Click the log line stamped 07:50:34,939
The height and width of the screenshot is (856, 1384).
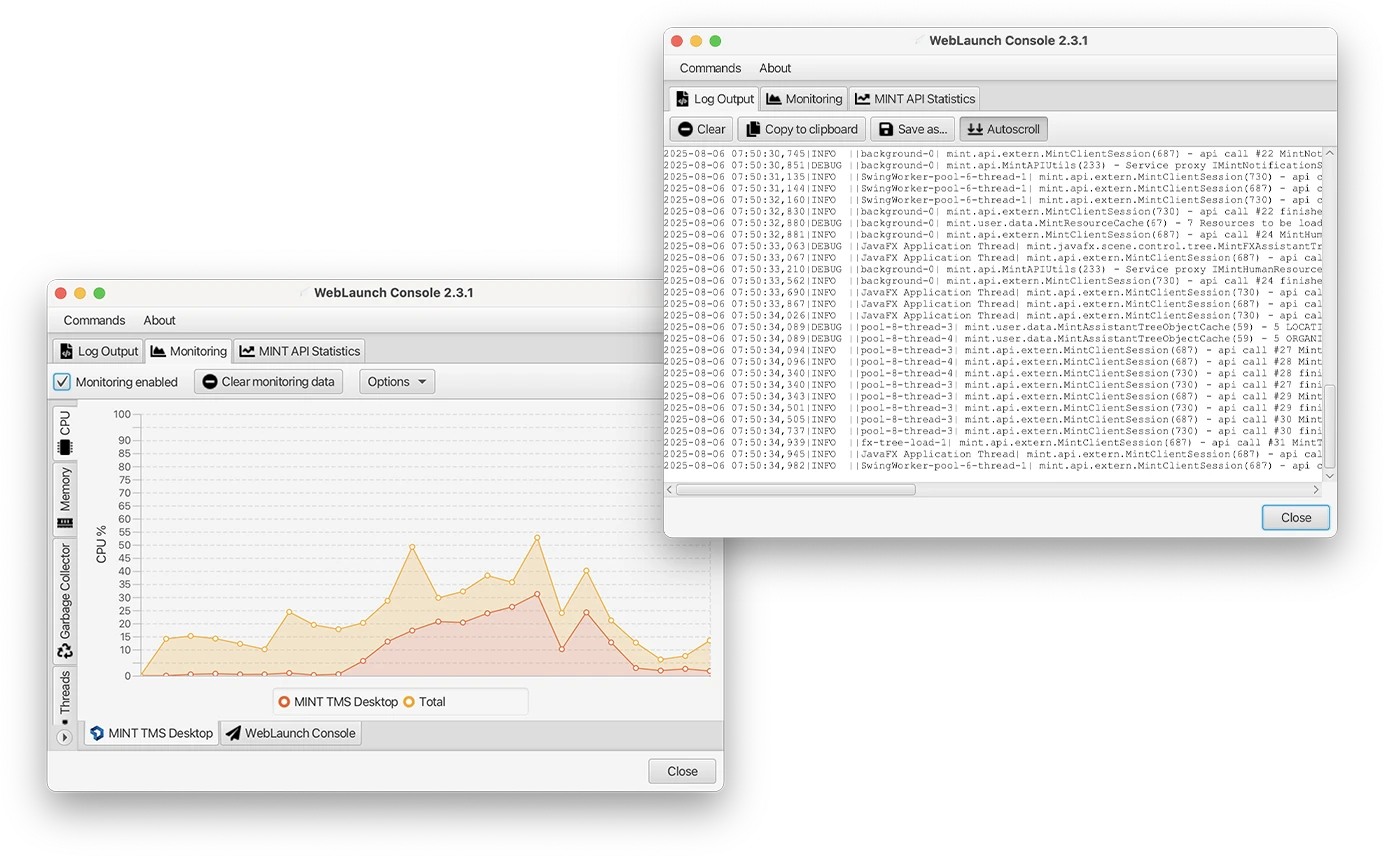point(993,442)
